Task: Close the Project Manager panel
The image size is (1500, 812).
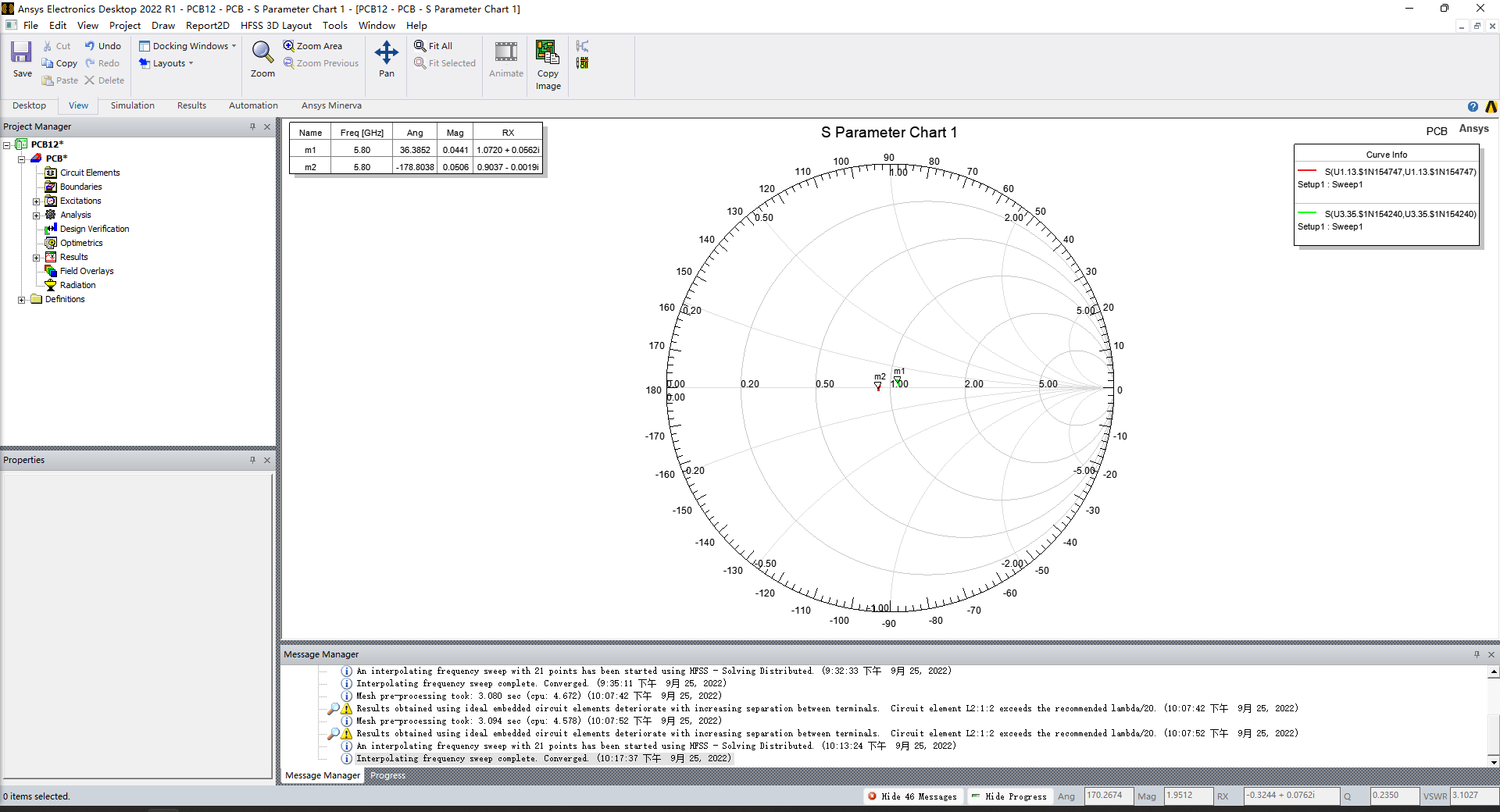Action: click(267, 126)
